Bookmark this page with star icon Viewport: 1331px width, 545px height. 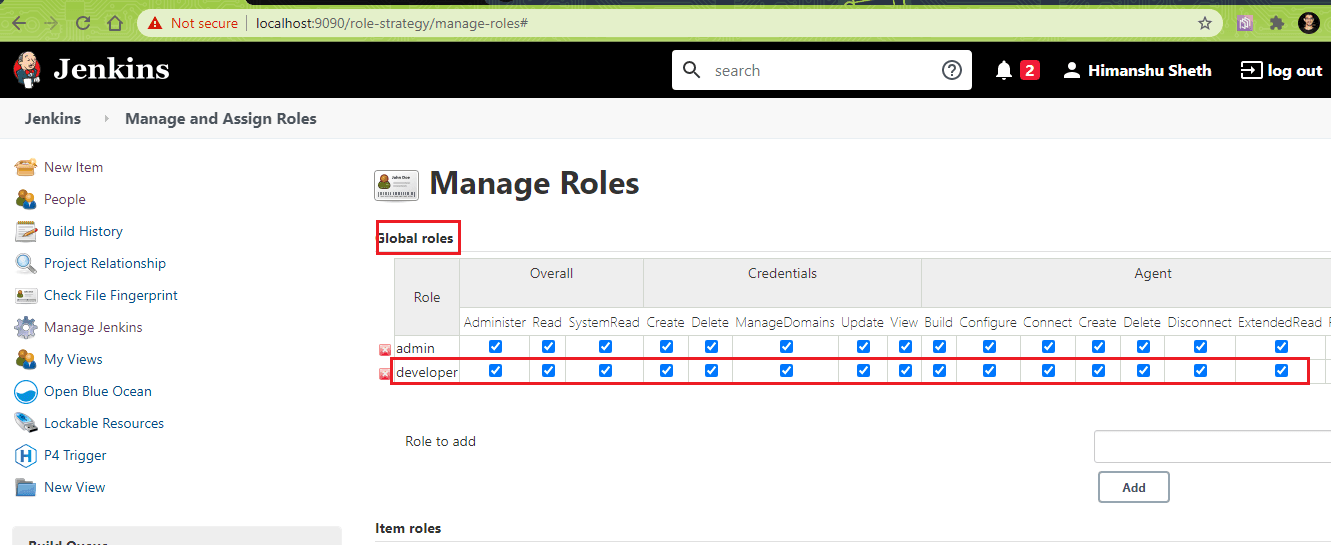[x=1205, y=22]
